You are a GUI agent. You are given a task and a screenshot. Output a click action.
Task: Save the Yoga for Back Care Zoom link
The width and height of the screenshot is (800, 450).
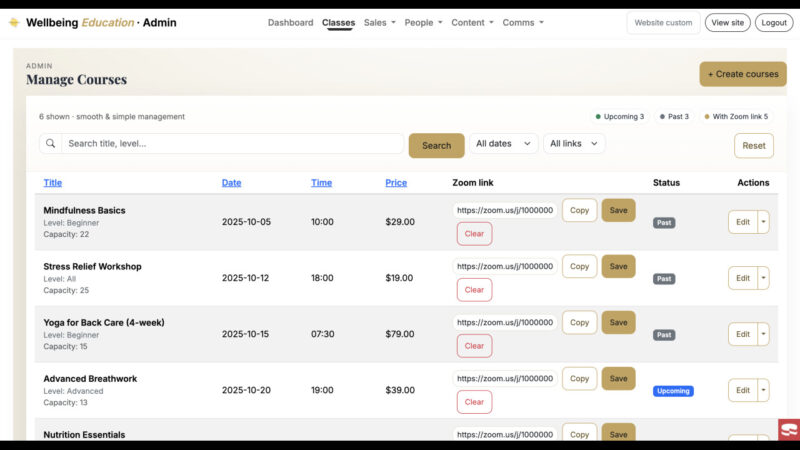pyautogui.click(x=618, y=322)
